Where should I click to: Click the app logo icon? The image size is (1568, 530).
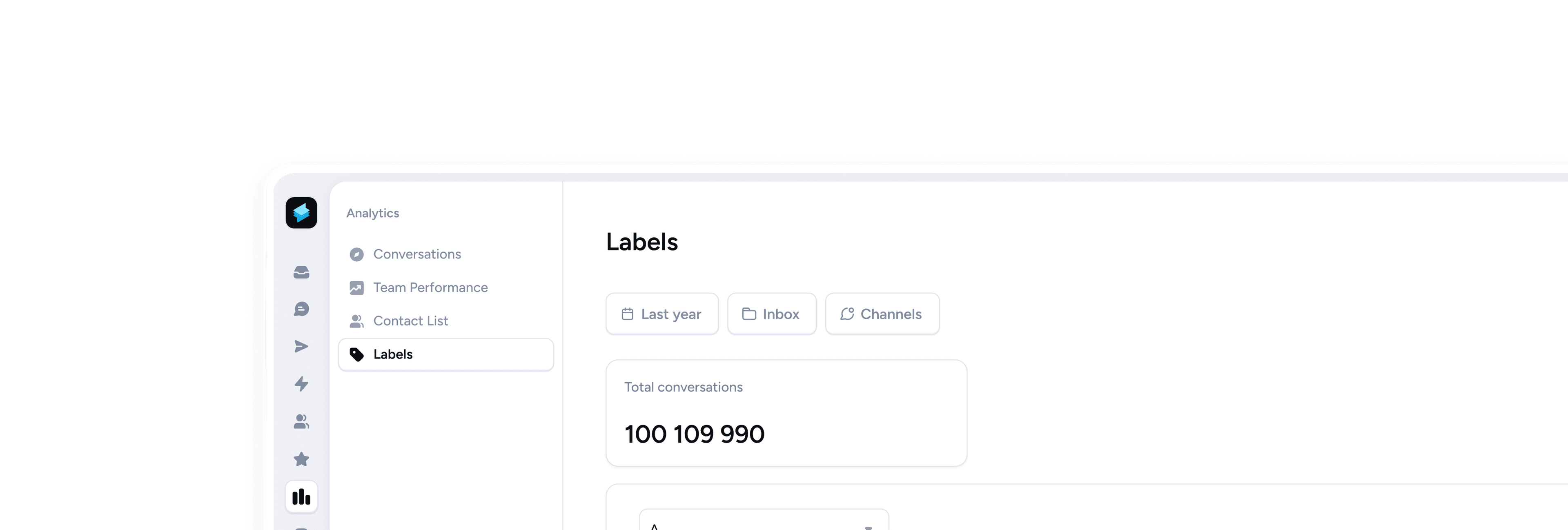point(301,213)
